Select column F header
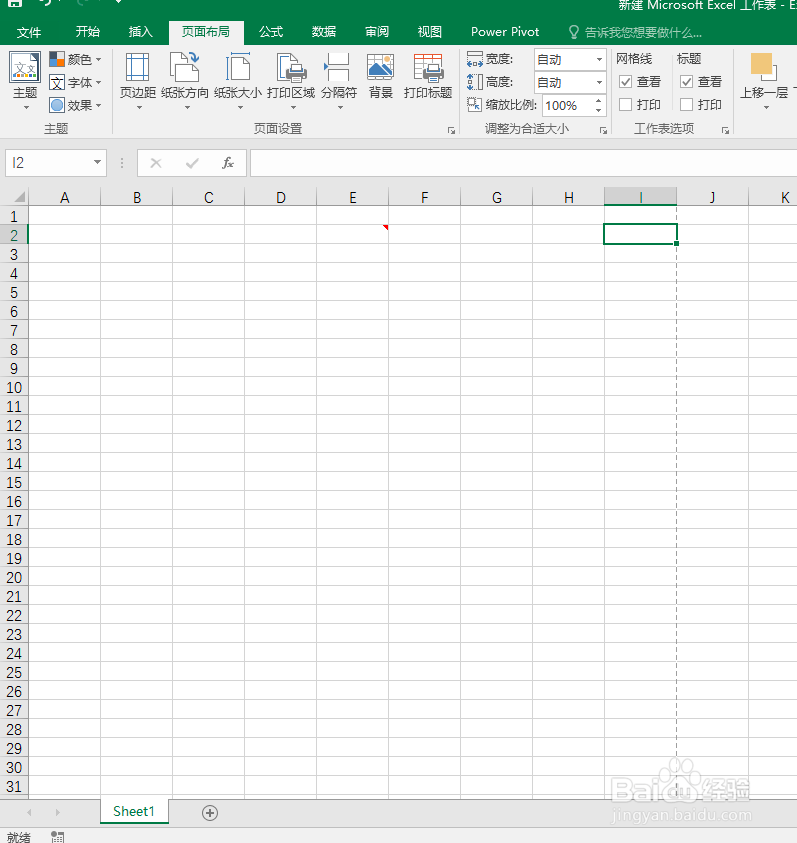The image size is (797, 843). coord(425,197)
